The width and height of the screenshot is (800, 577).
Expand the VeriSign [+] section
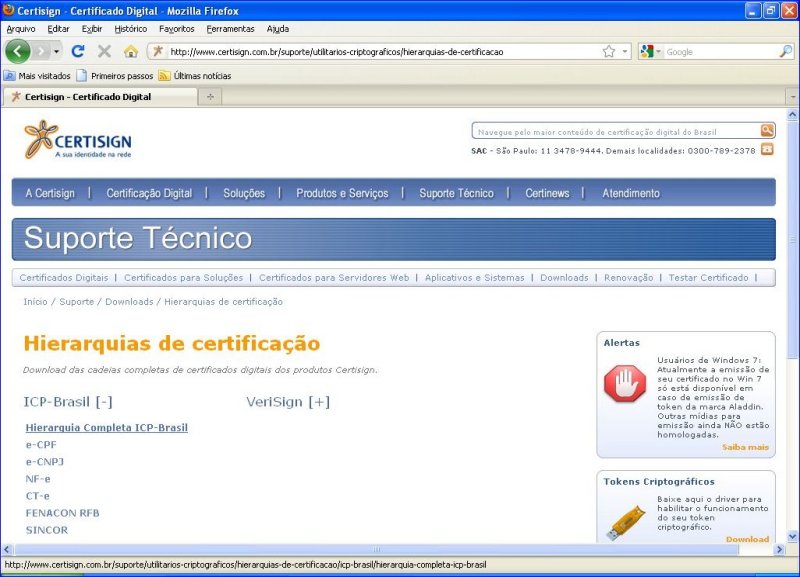(x=288, y=402)
